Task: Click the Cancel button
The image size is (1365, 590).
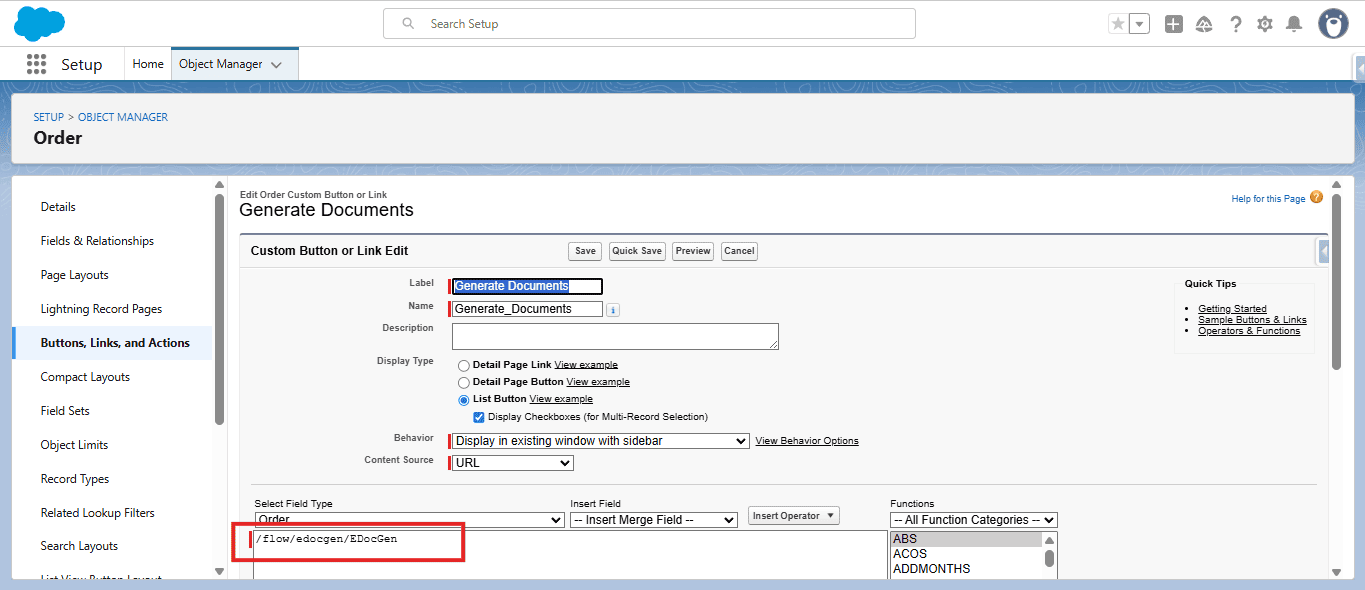Action: pyautogui.click(x=739, y=251)
